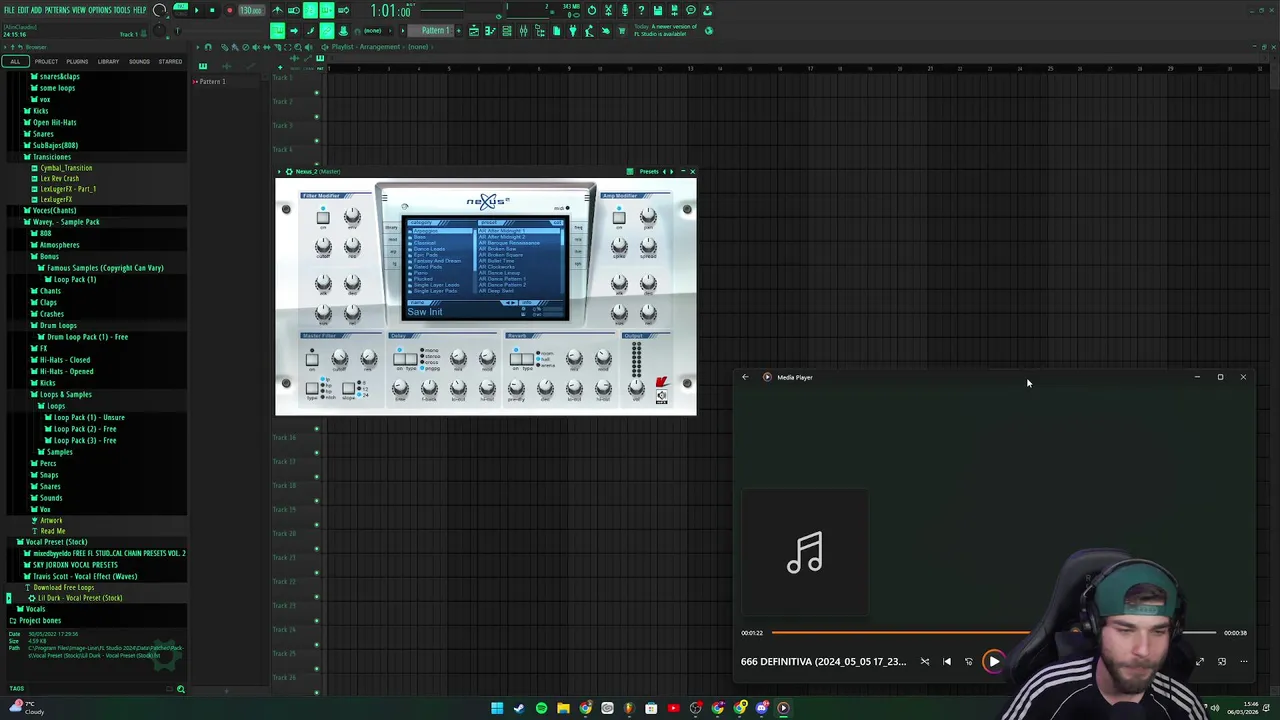This screenshot has height=720, width=1280.
Task: Toggle Amp Modifier on button in Nexus
Action: click(x=619, y=218)
